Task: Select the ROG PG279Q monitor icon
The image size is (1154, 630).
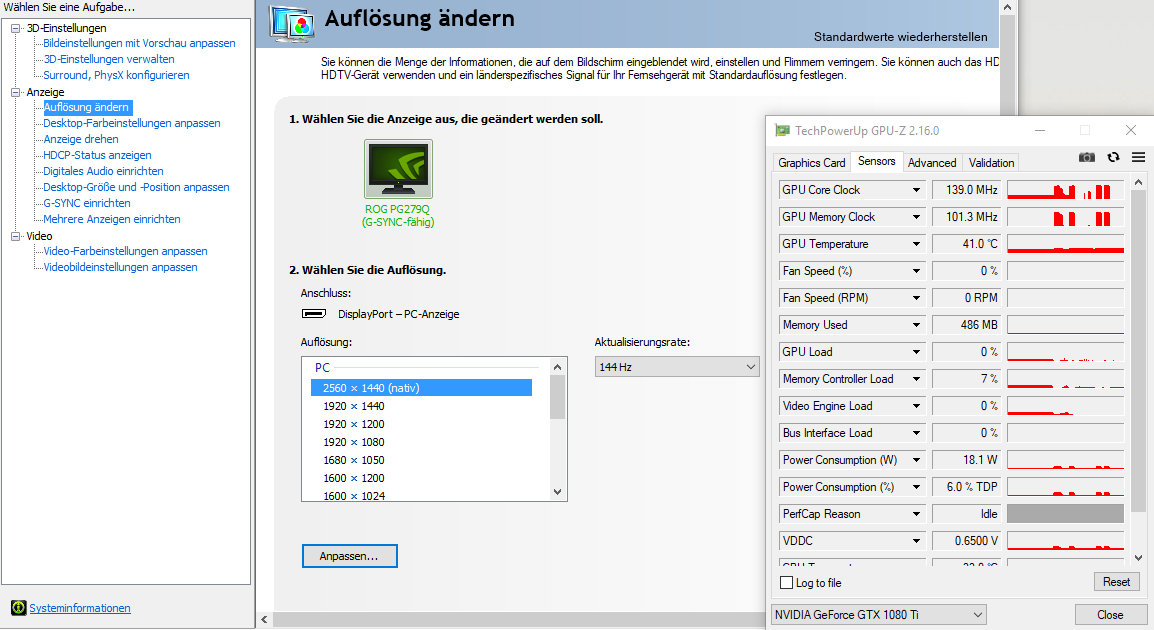Action: (398, 169)
